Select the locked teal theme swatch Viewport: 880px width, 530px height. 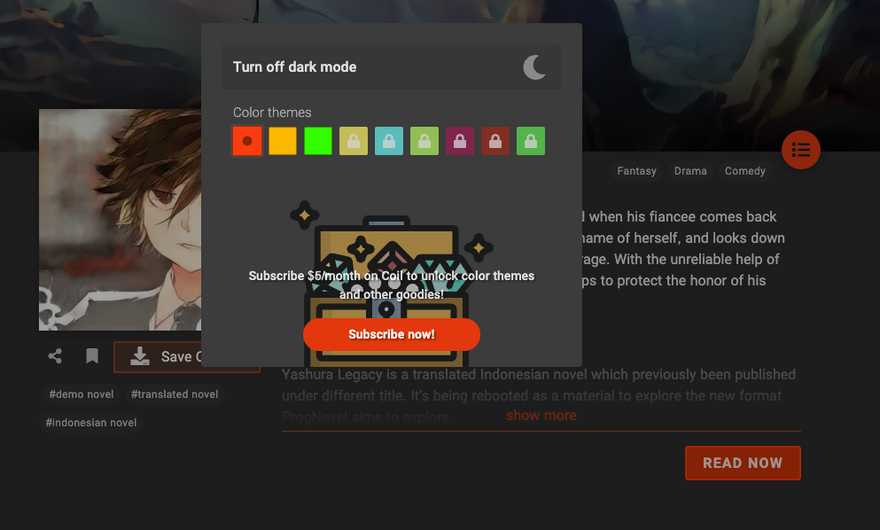tap(389, 141)
